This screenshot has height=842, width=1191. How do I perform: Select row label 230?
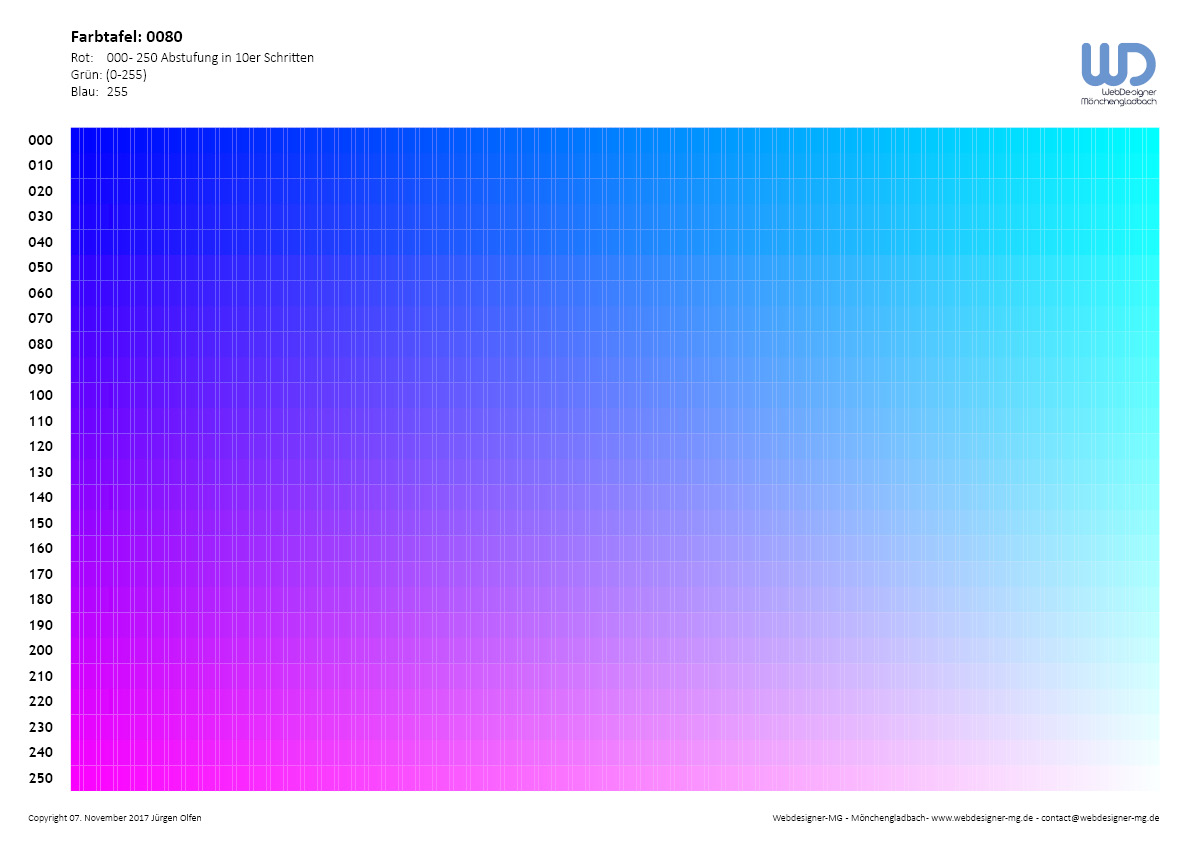coord(41,727)
